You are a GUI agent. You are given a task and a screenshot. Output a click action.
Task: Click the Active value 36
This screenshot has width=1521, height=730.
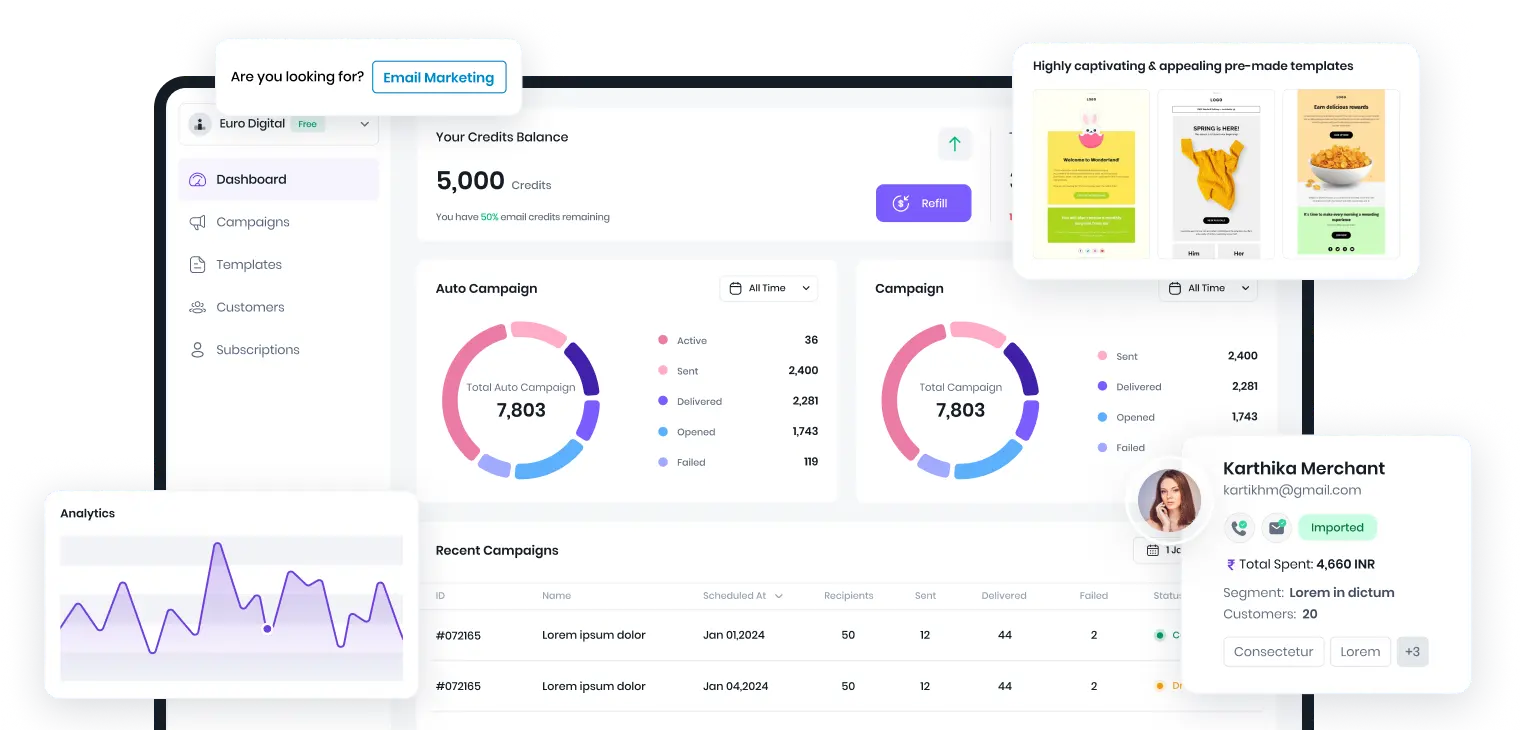click(x=811, y=340)
